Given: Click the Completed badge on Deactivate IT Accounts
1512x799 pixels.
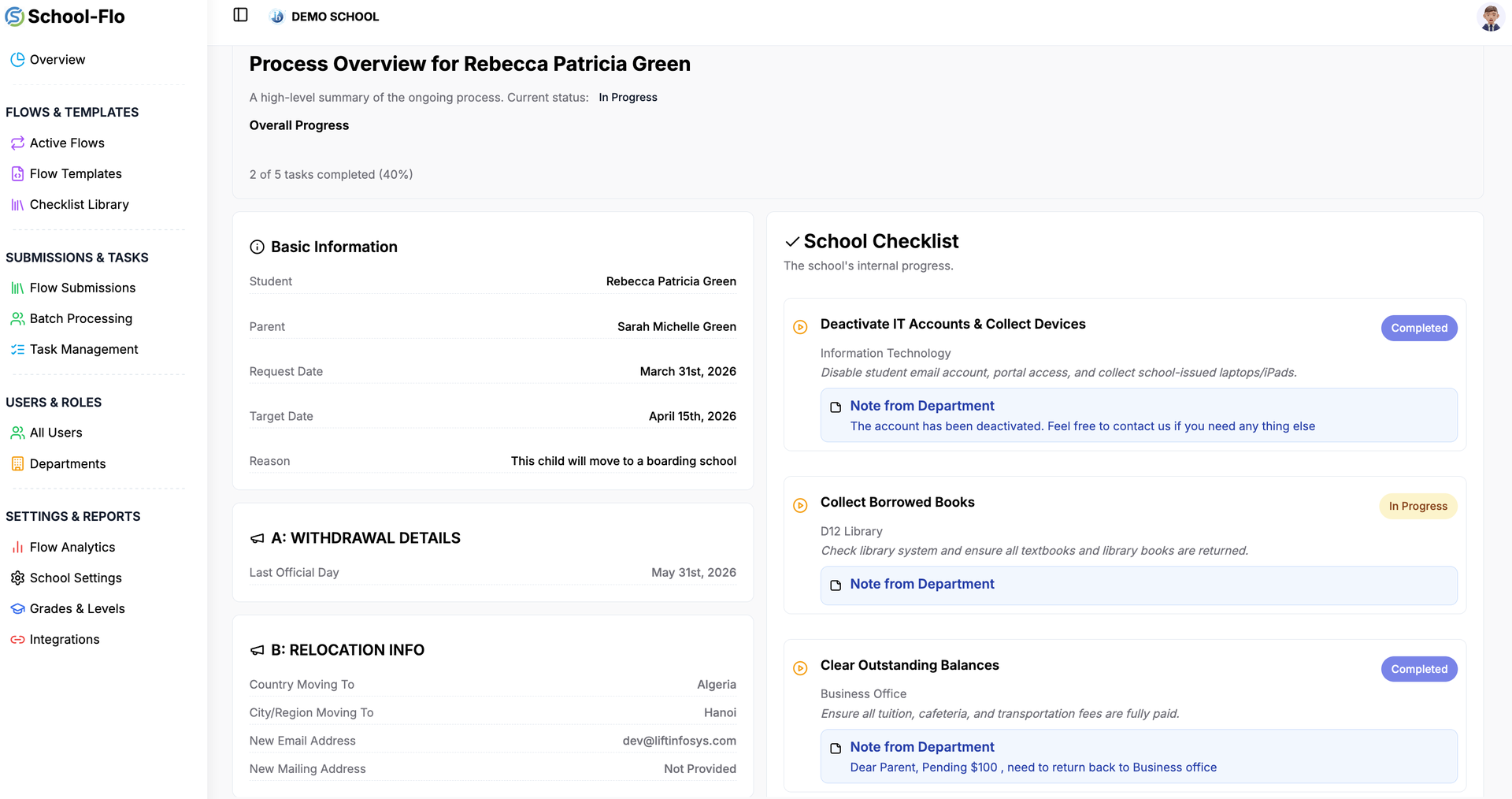Looking at the screenshot, I should click(x=1418, y=328).
